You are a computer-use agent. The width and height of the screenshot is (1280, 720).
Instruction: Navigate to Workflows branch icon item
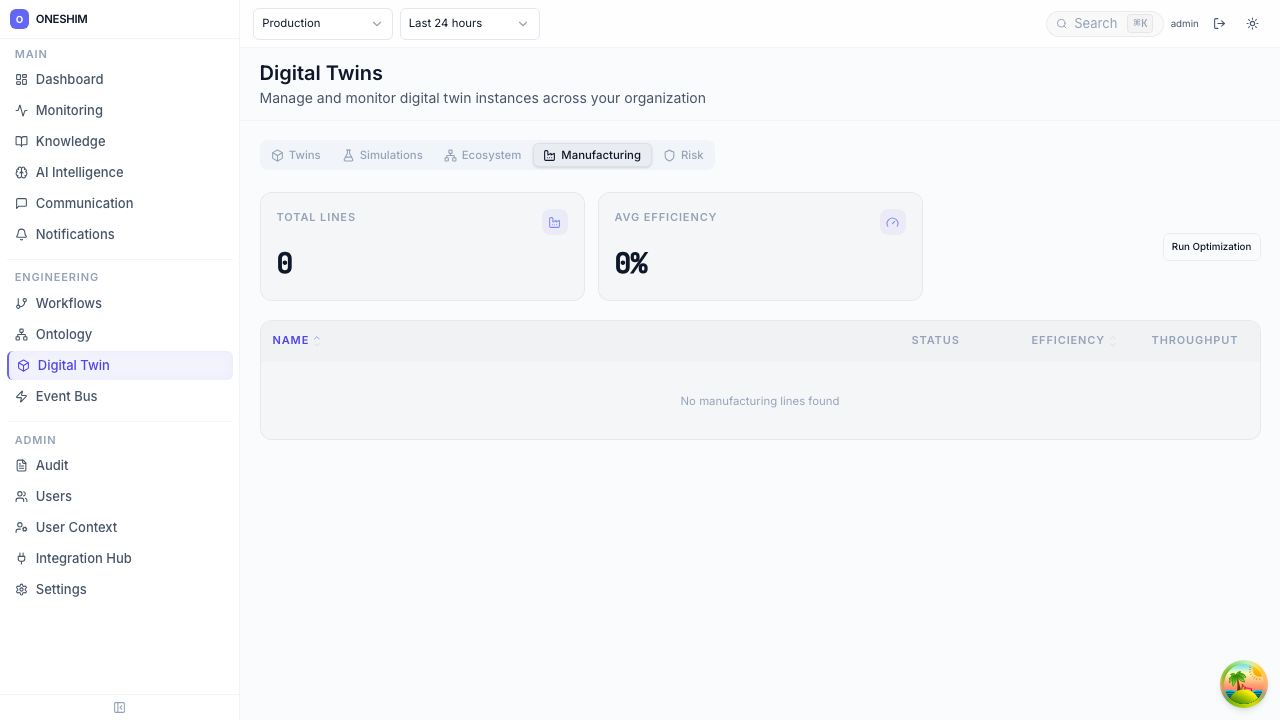(68, 303)
